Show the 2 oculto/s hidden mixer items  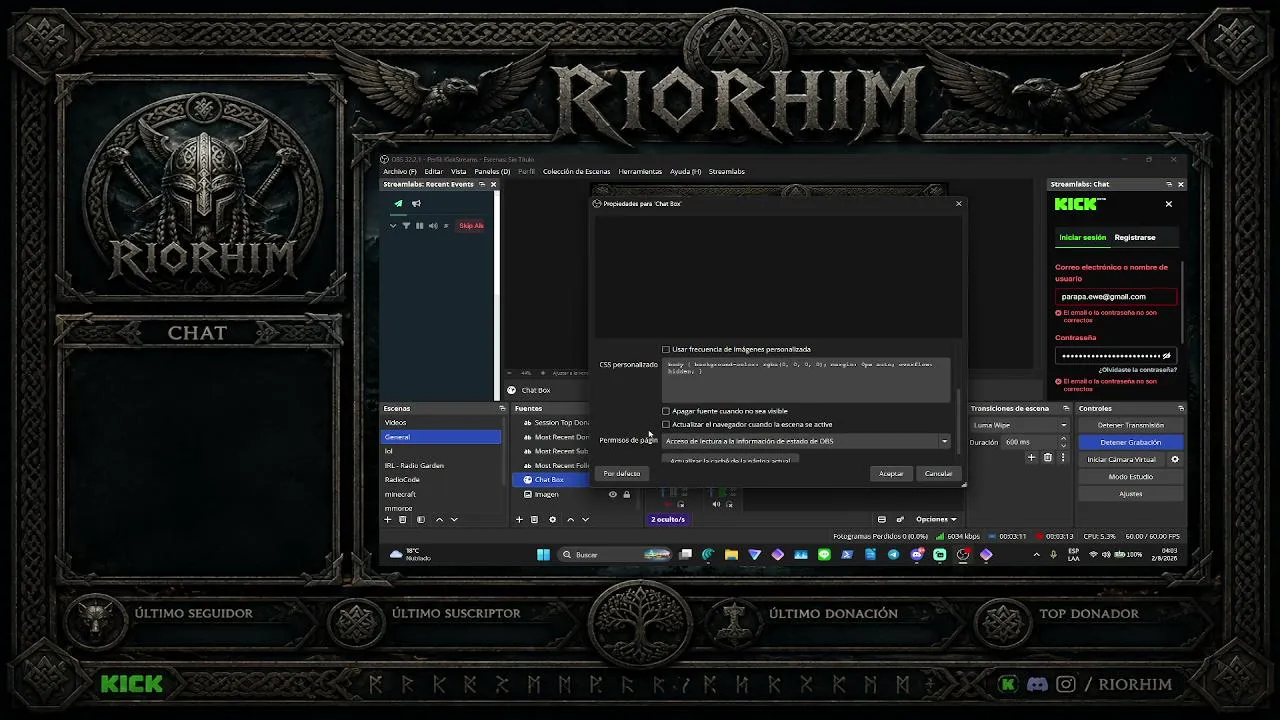[668, 520]
